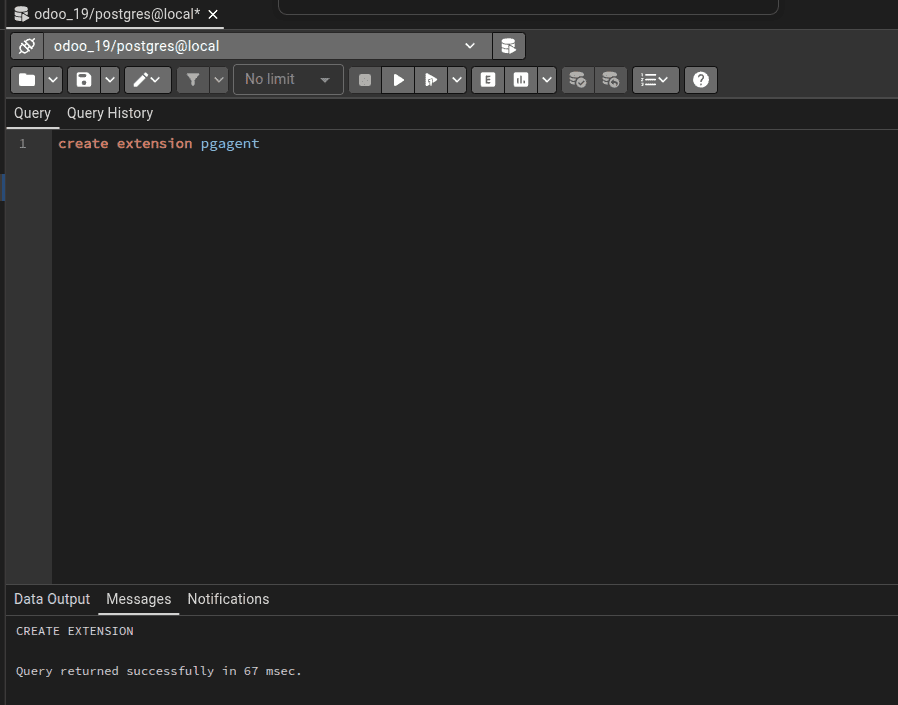This screenshot has height=705, width=898.
Task: Execute the query with the play button
Action: click(x=397, y=79)
